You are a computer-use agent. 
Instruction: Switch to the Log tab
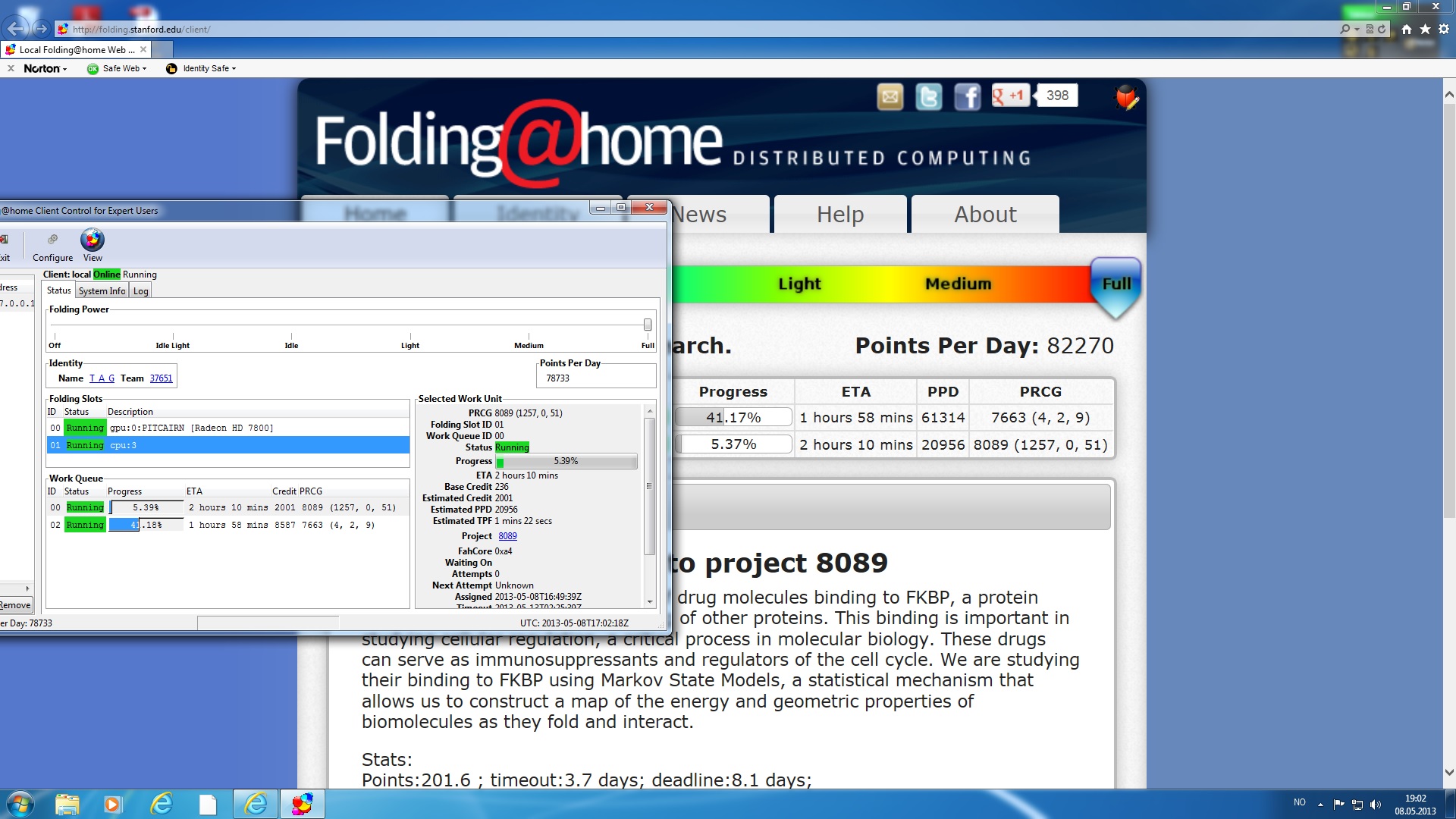[x=141, y=291]
